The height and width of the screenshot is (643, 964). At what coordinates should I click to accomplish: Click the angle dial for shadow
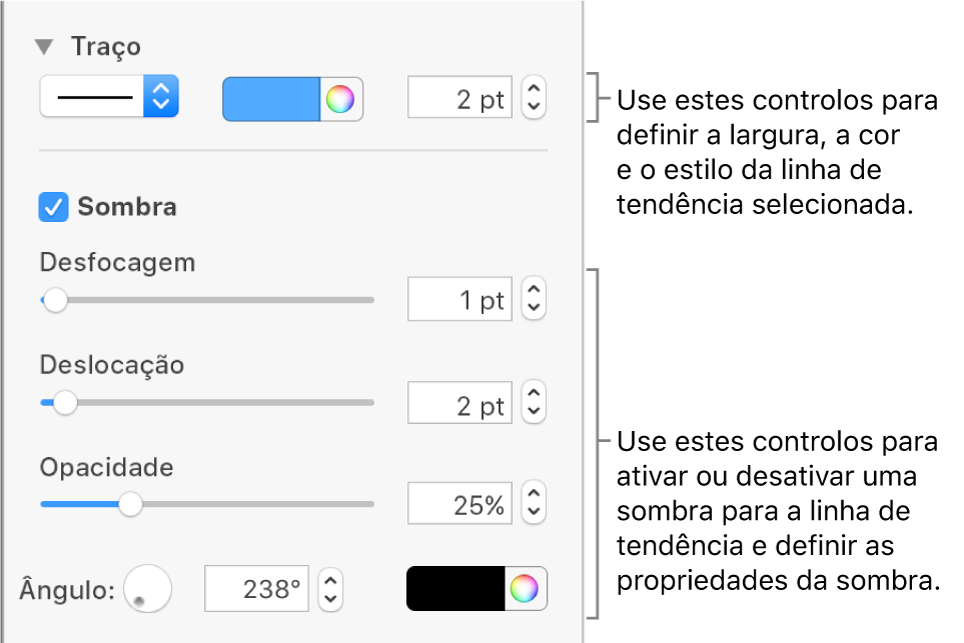[147, 589]
